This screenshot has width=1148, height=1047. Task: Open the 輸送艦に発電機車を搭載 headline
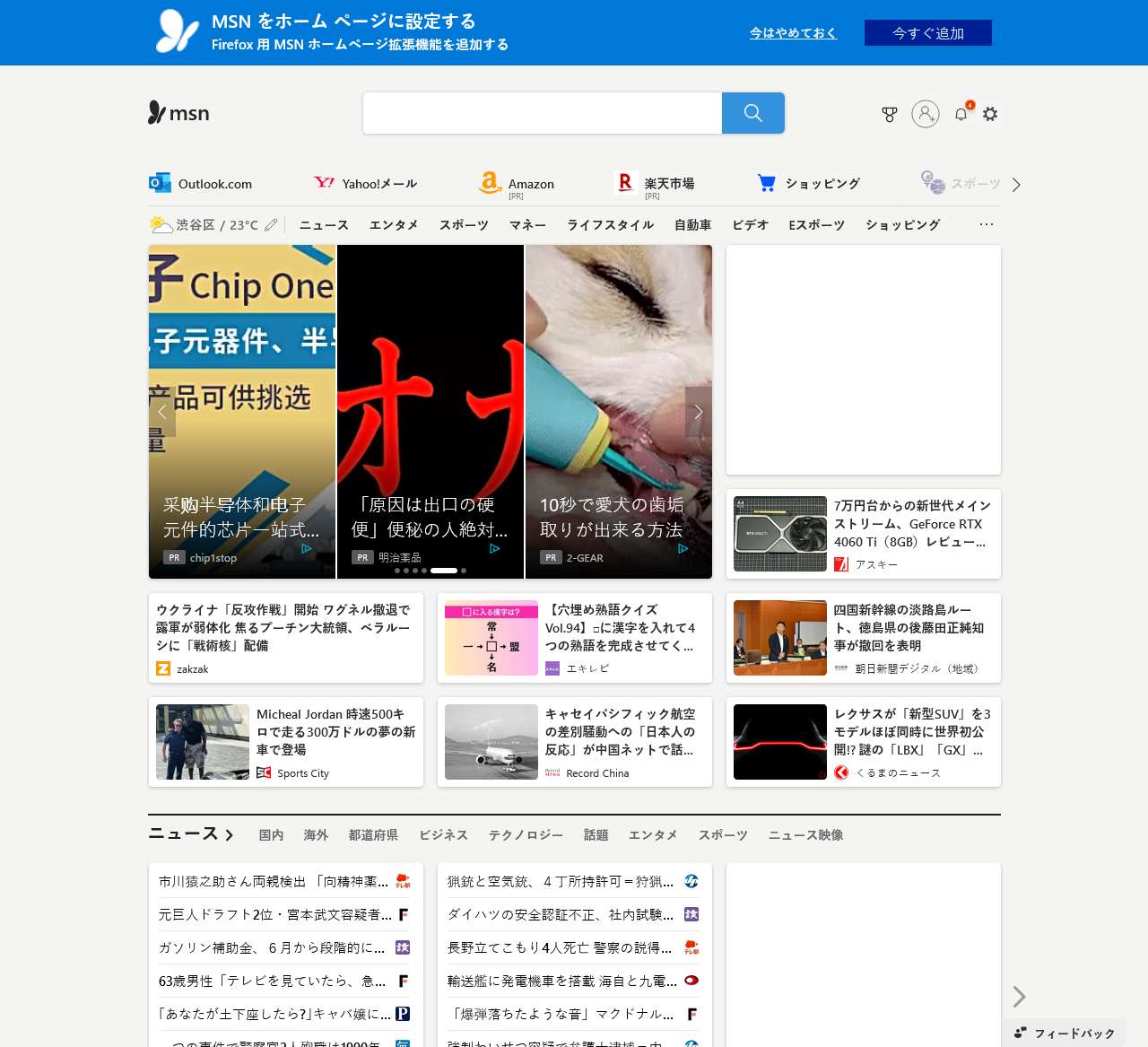562,981
